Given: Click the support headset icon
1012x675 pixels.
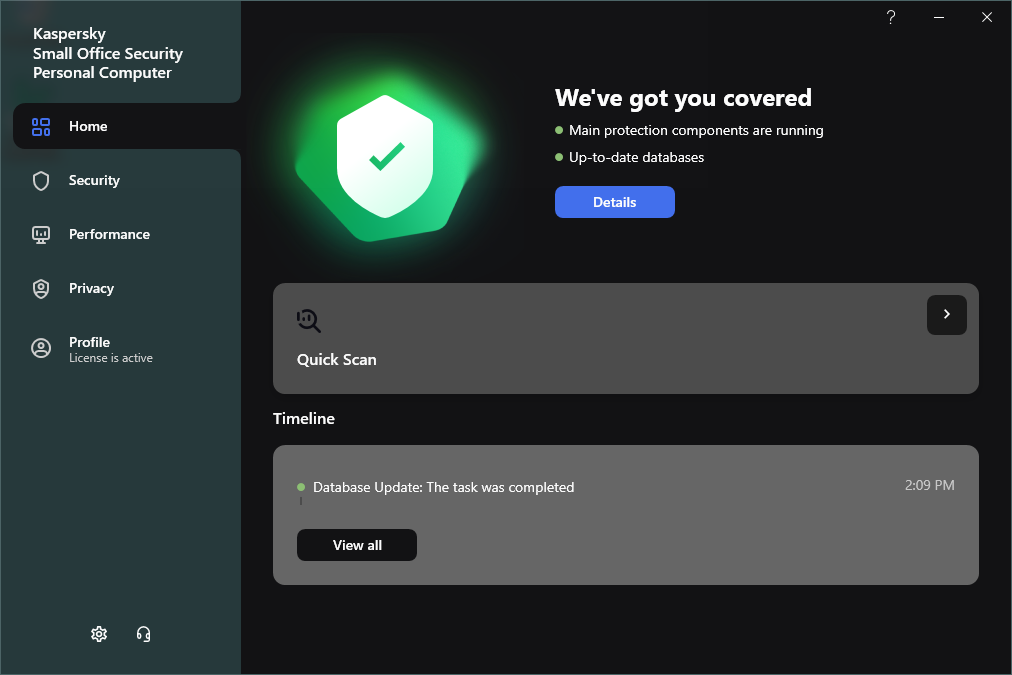Looking at the screenshot, I should [144, 634].
